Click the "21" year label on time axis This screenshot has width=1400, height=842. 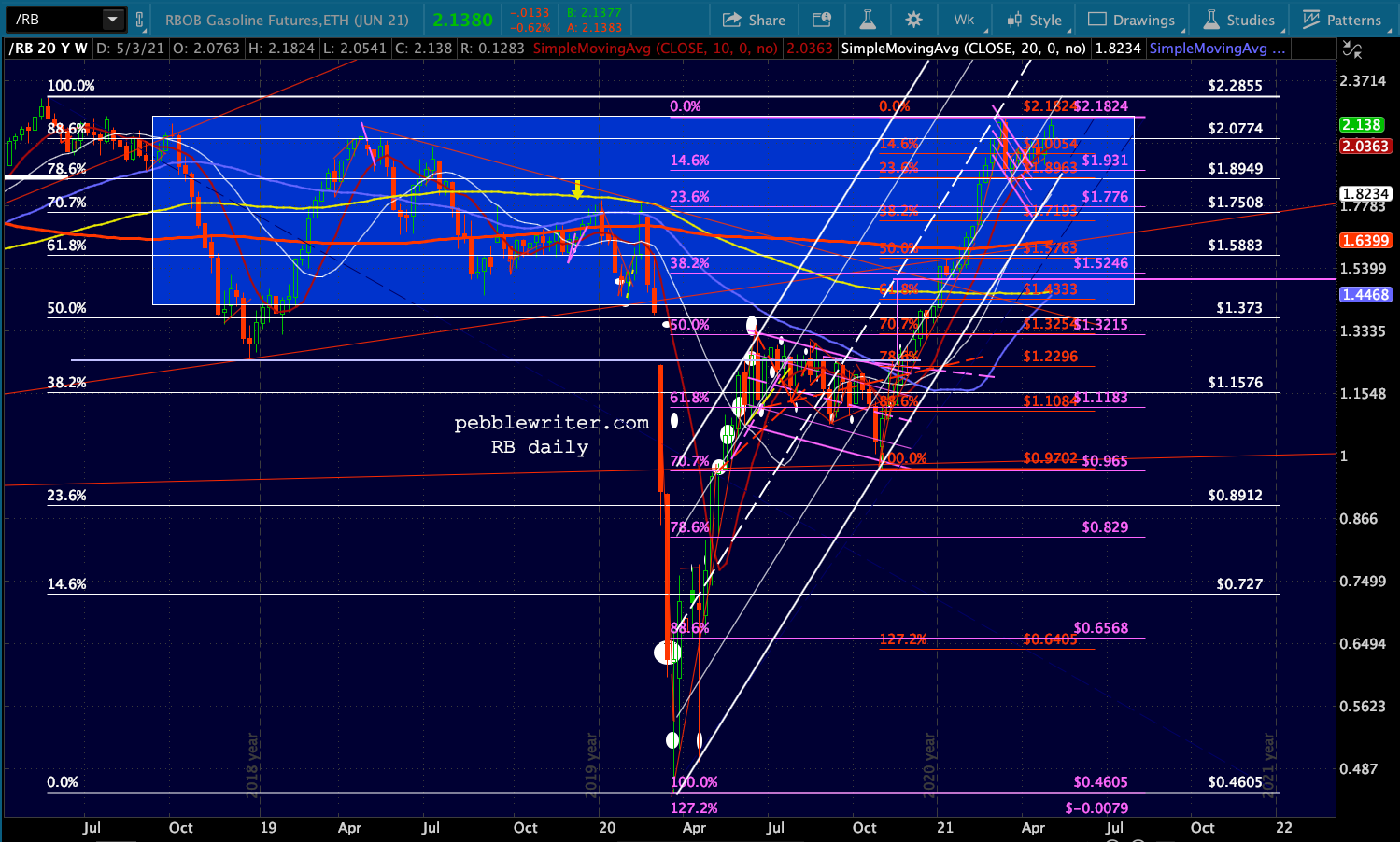click(x=945, y=828)
